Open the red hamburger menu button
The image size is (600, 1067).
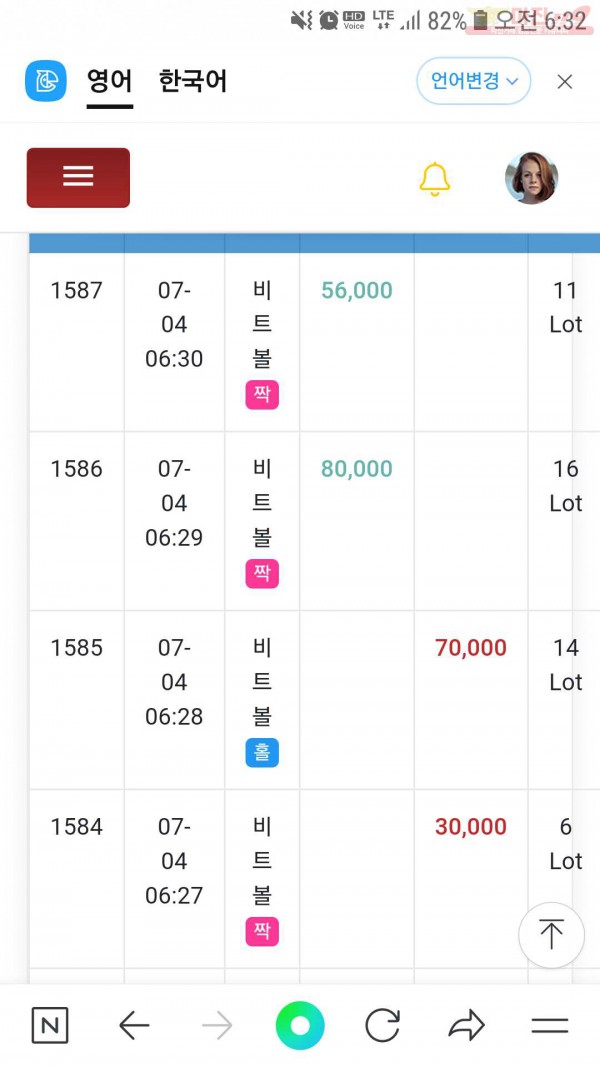(78, 178)
